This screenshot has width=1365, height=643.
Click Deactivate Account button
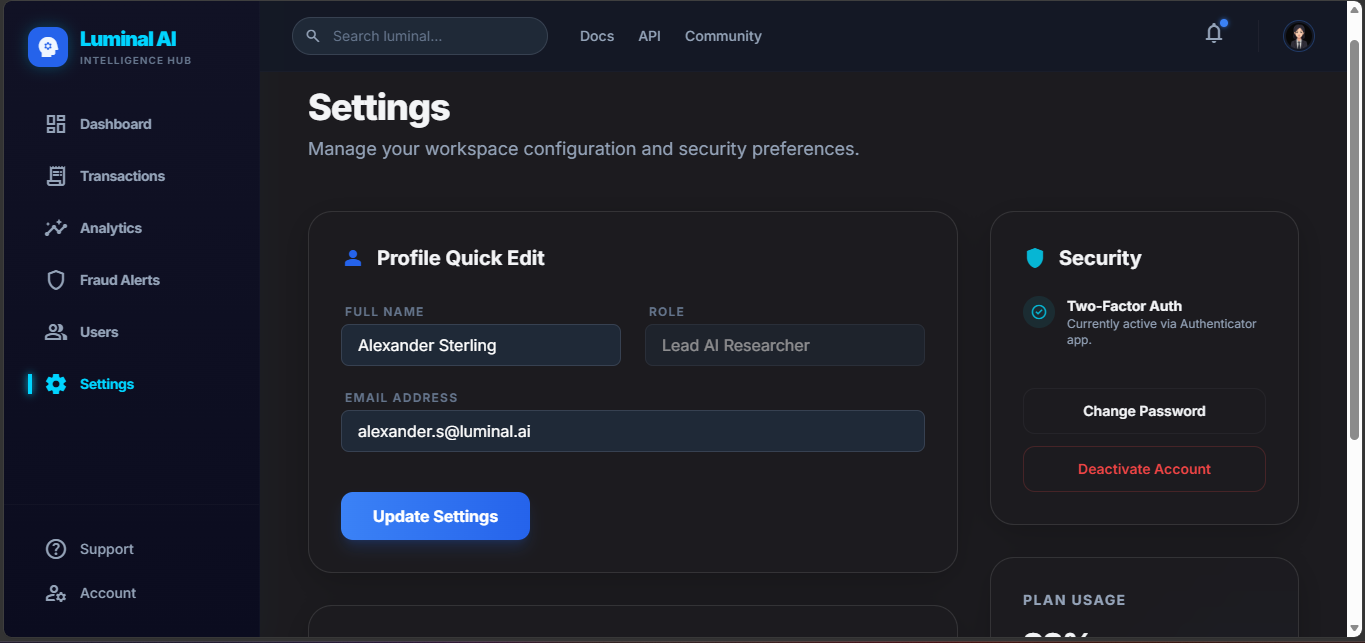pos(1144,469)
